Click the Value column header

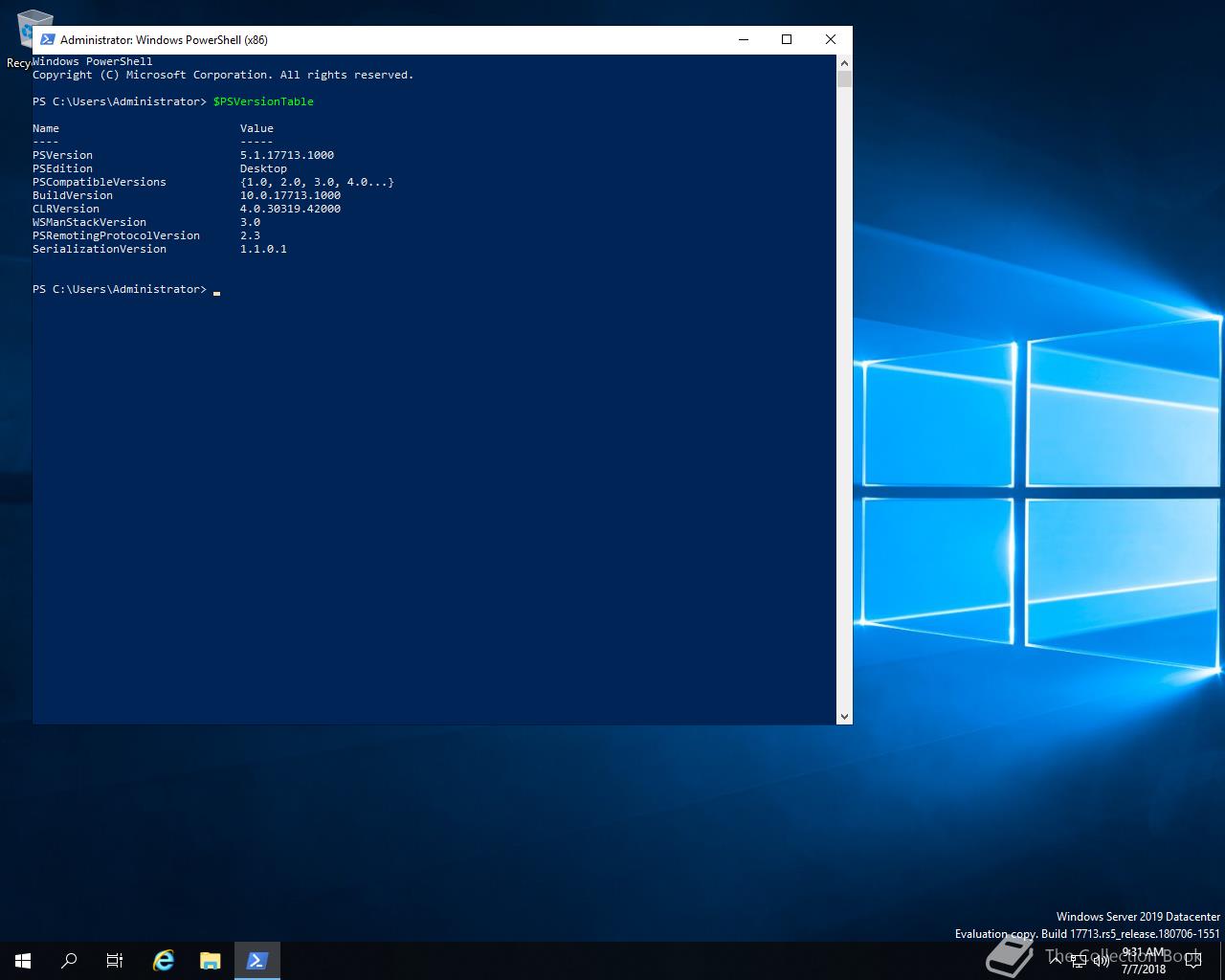[256, 128]
